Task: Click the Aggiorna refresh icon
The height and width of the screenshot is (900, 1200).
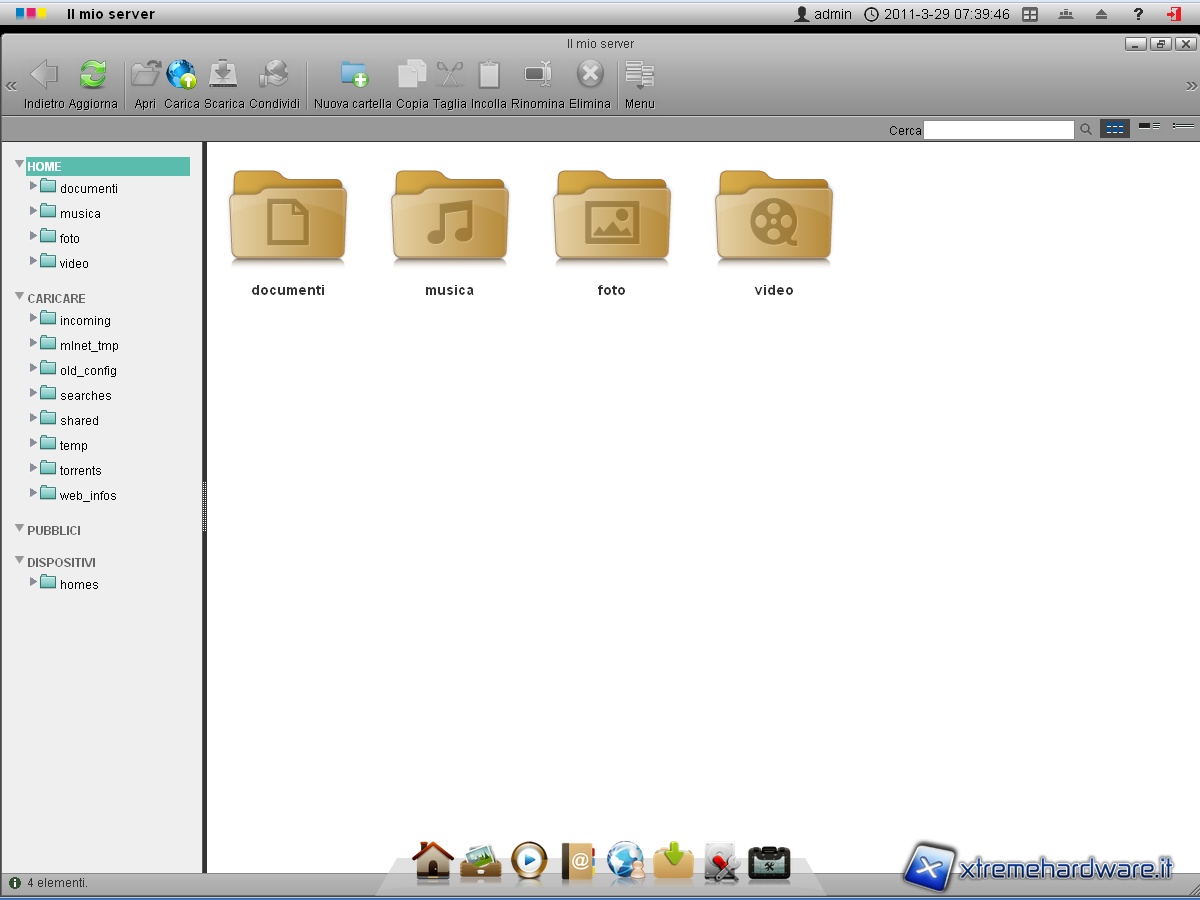Action: pyautogui.click(x=93, y=75)
